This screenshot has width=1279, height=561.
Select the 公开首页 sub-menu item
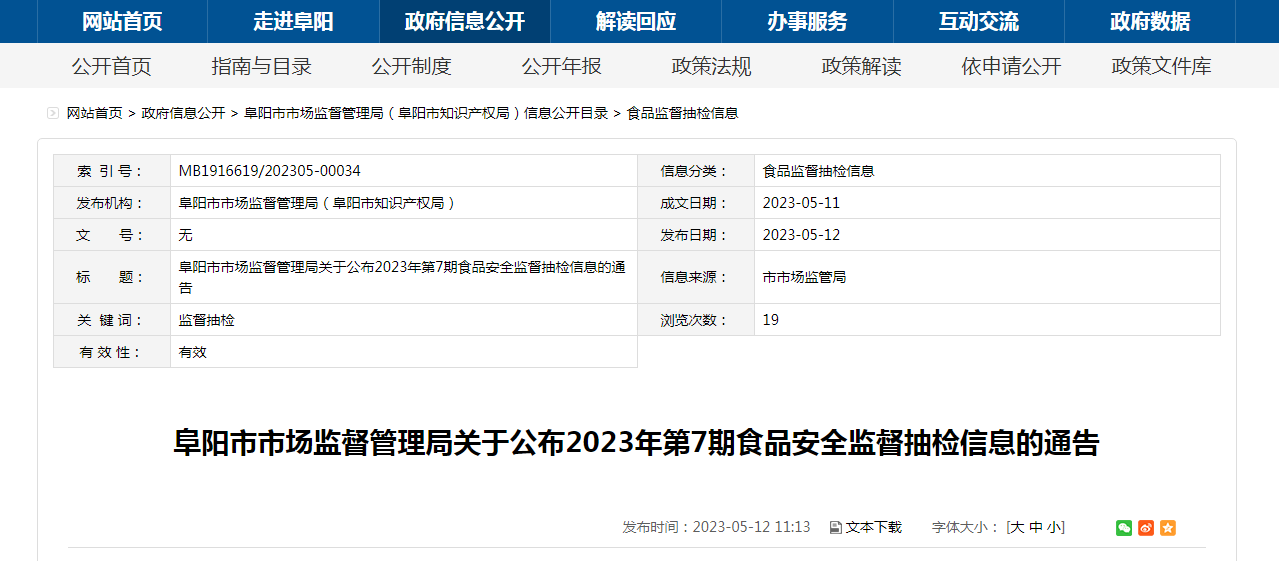(111, 67)
